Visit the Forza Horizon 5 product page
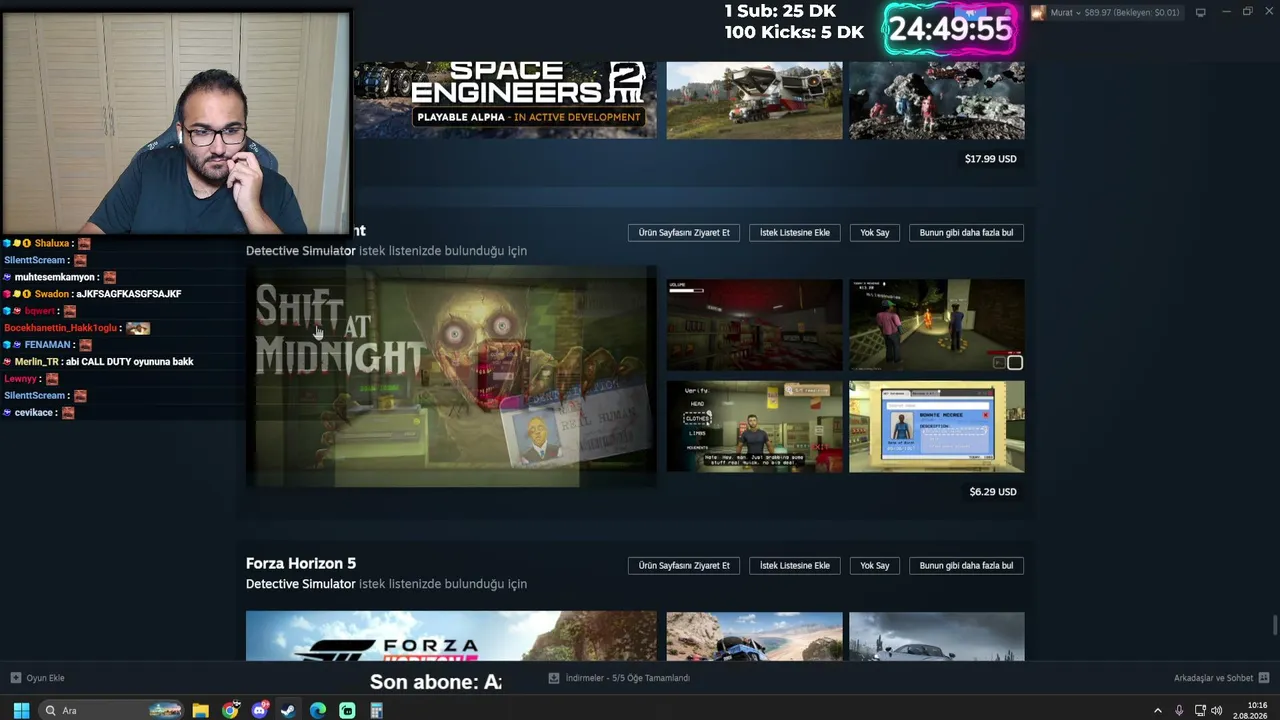Screen dimensions: 1280x720 pyautogui.click(x=684, y=566)
